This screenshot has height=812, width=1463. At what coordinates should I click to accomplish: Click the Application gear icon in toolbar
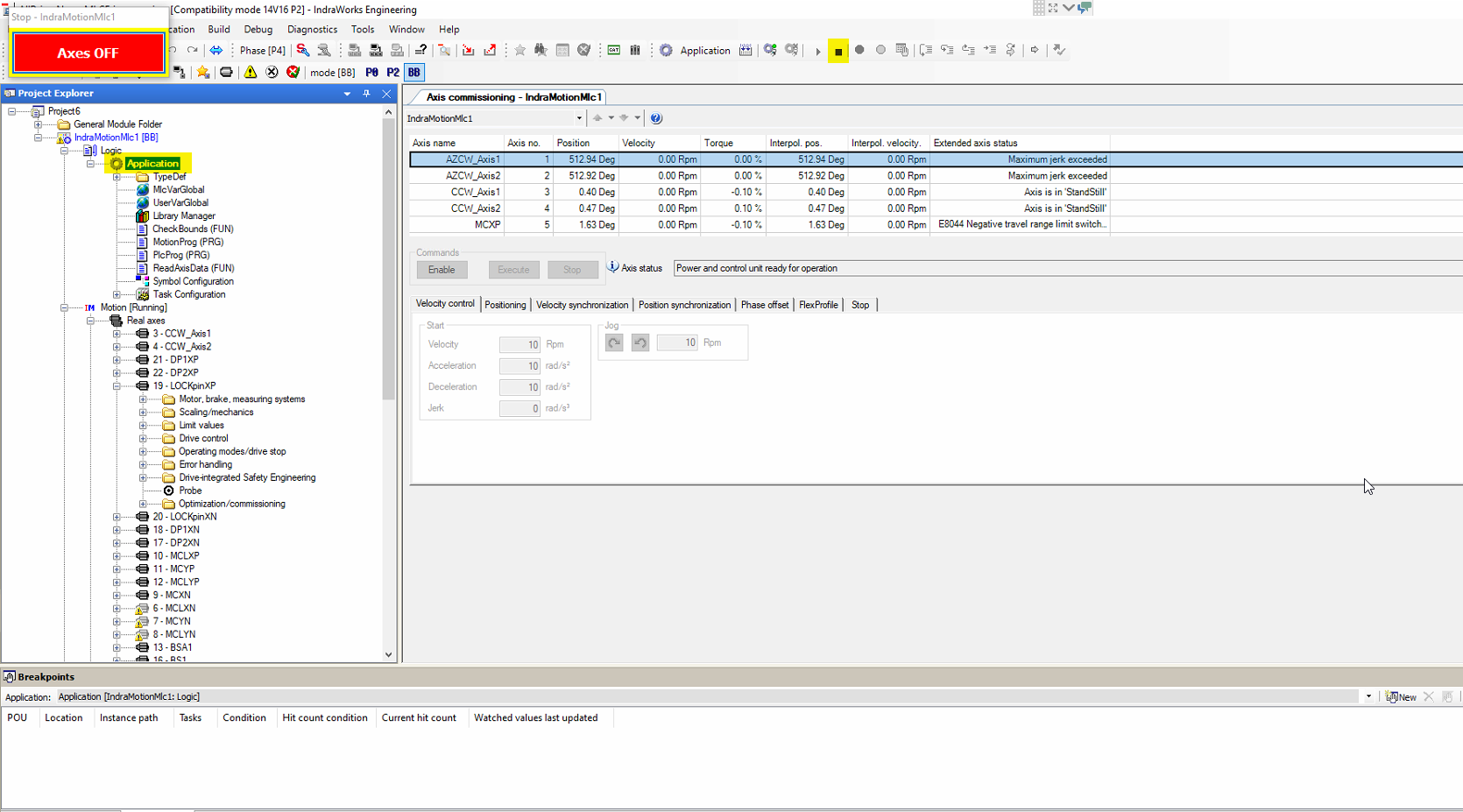pyautogui.click(x=666, y=50)
